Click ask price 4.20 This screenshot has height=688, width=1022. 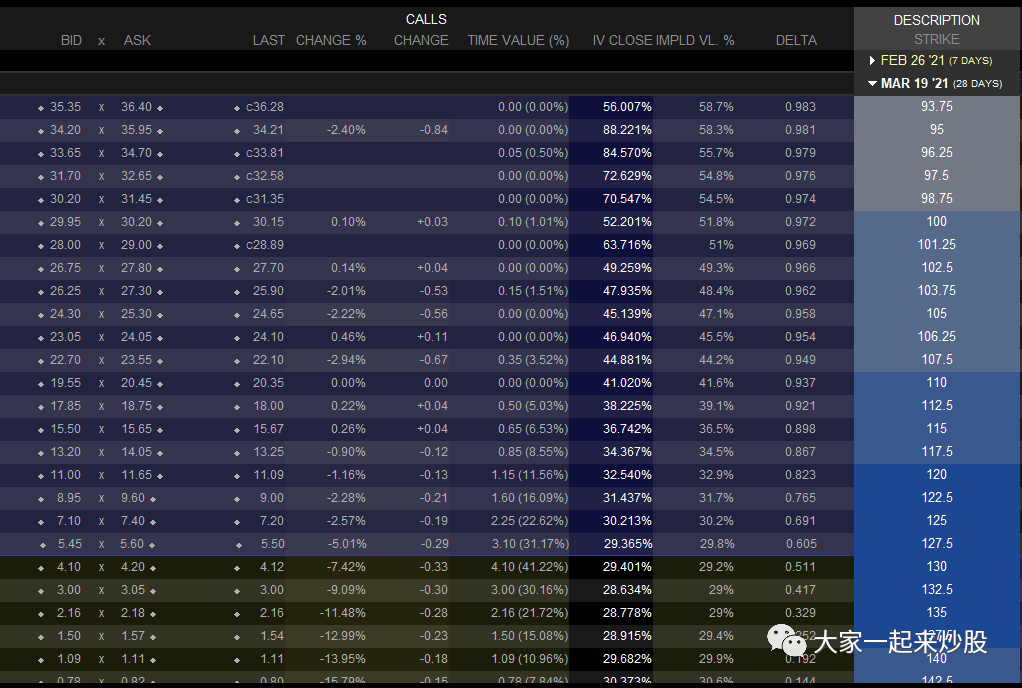click(x=133, y=567)
